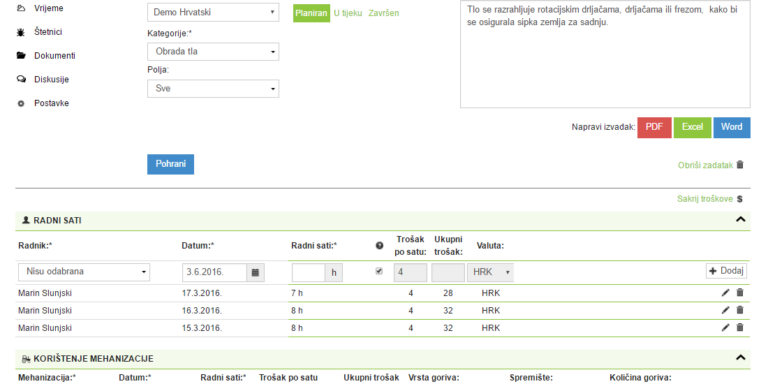The width and height of the screenshot is (768, 384).
Task: Click total cost 28 in the table
Action: 448,293
